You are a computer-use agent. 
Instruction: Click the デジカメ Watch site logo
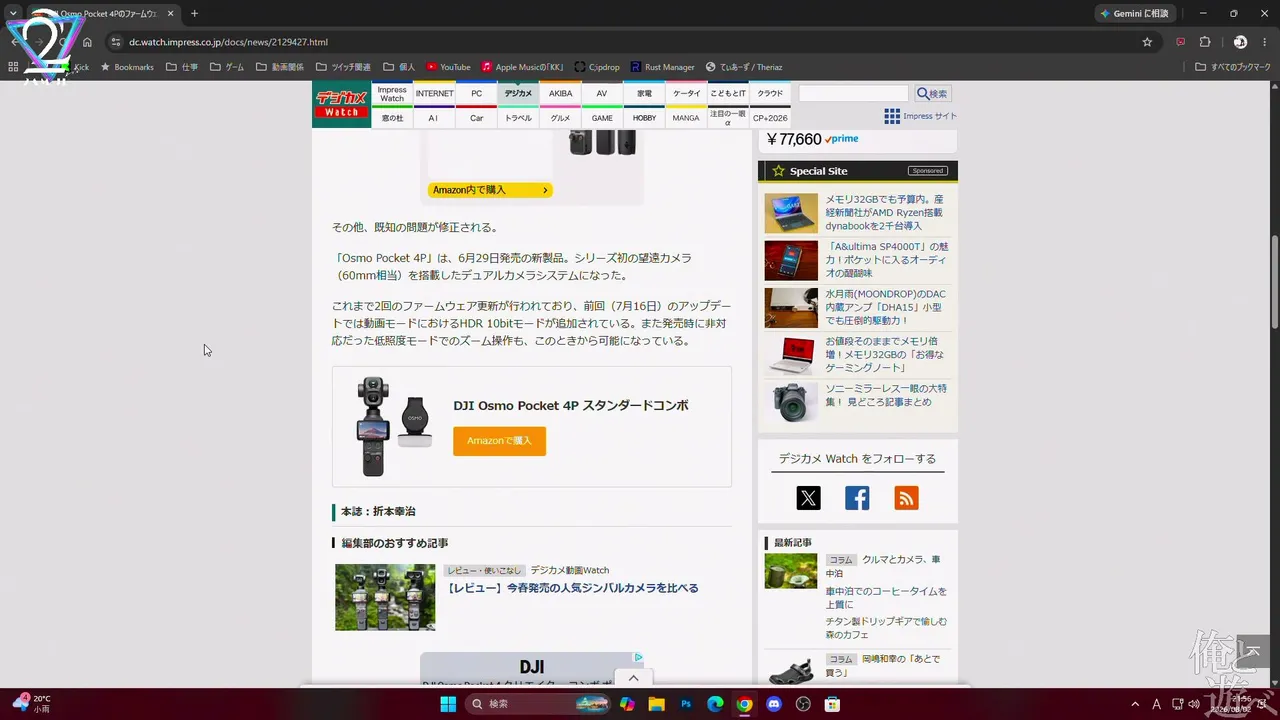(x=341, y=104)
